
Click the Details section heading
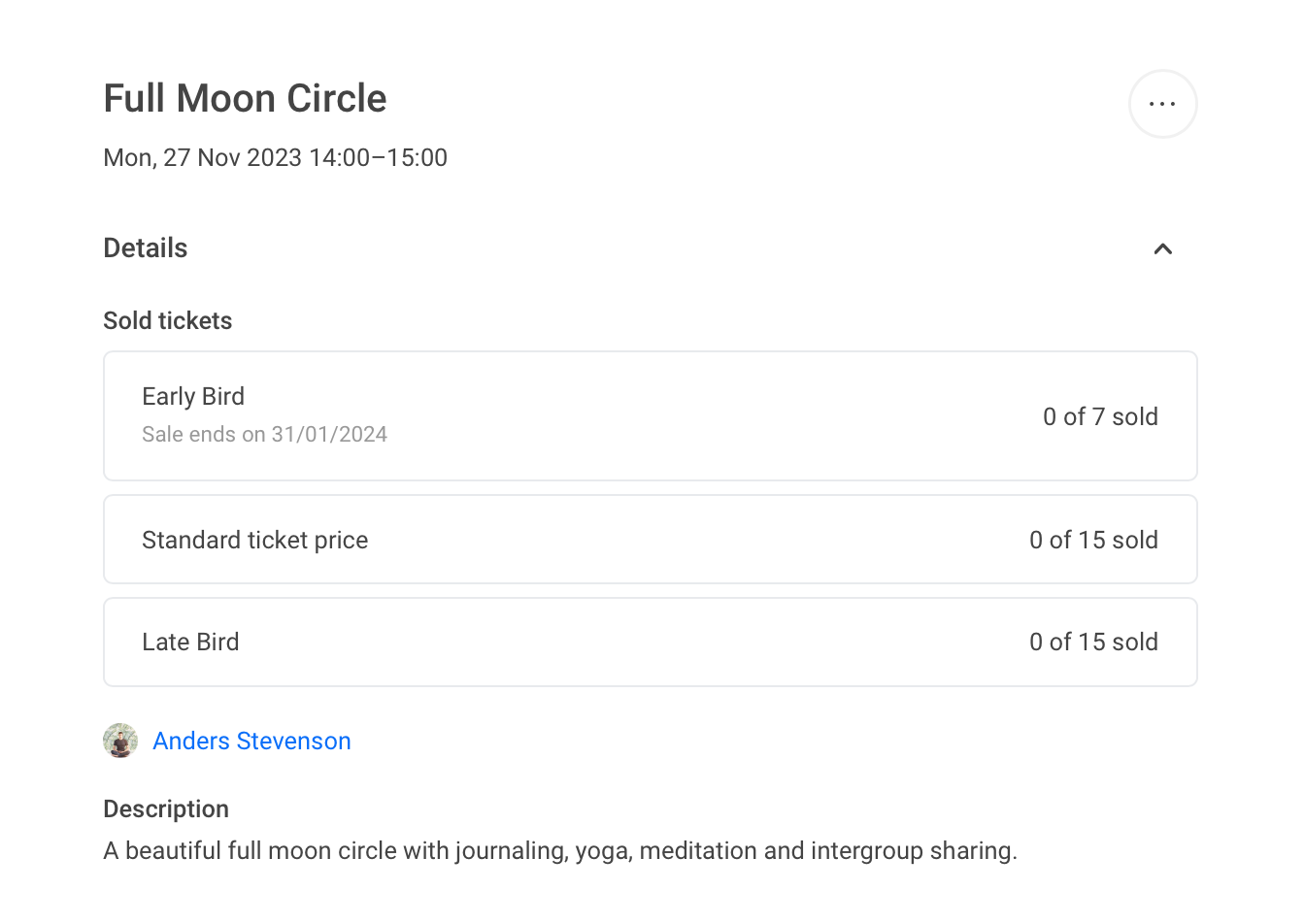coord(146,247)
